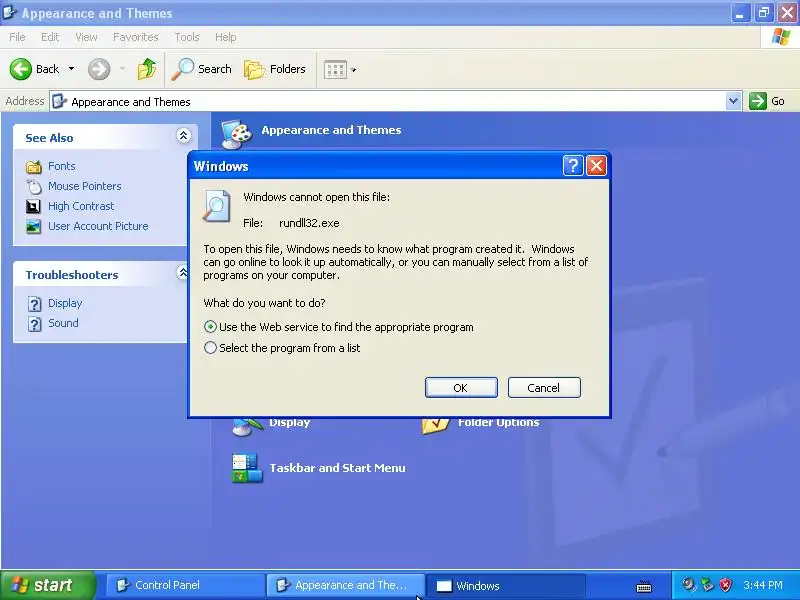This screenshot has width=800, height=600.
Task: Click the Folder Options icon
Action: [x=436, y=426]
